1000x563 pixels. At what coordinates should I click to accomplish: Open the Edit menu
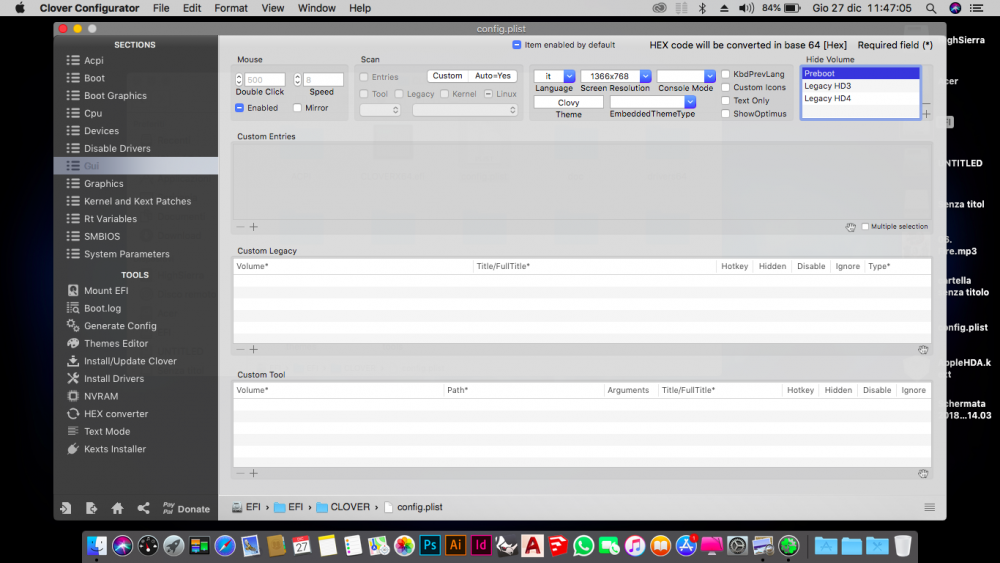click(x=191, y=8)
